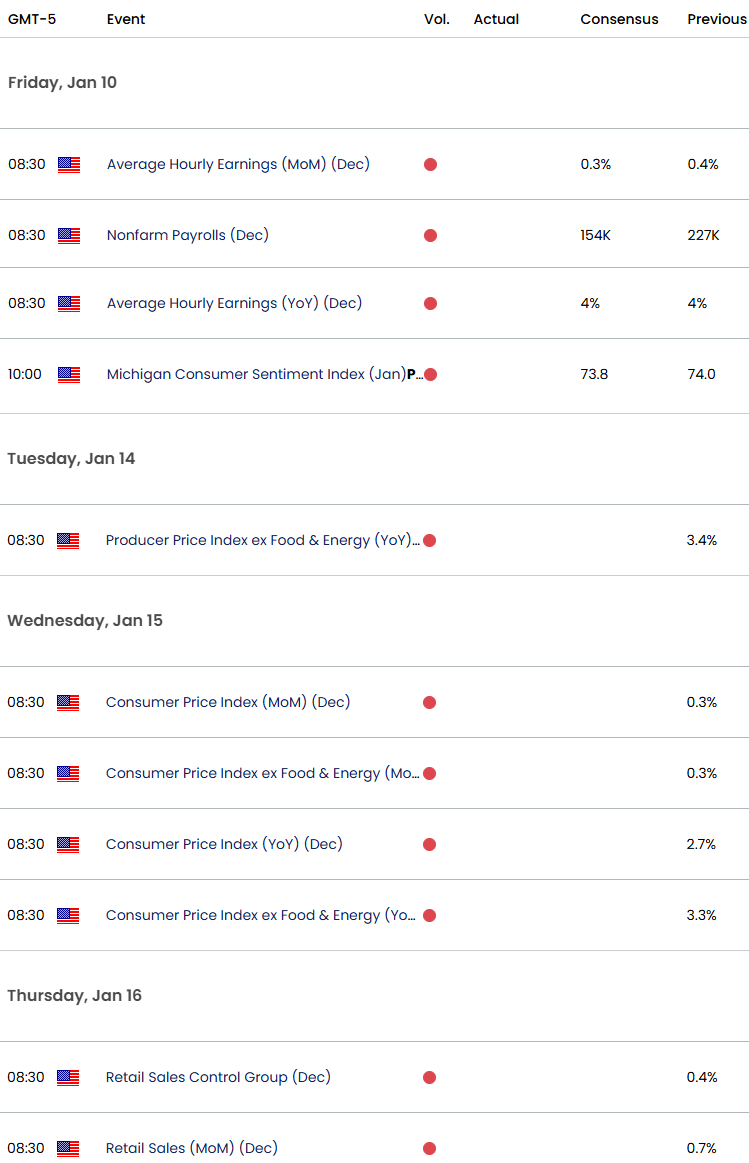Screen dimensions: 749x1163
Task: Select the Consensus column header
Action: click(x=619, y=19)
